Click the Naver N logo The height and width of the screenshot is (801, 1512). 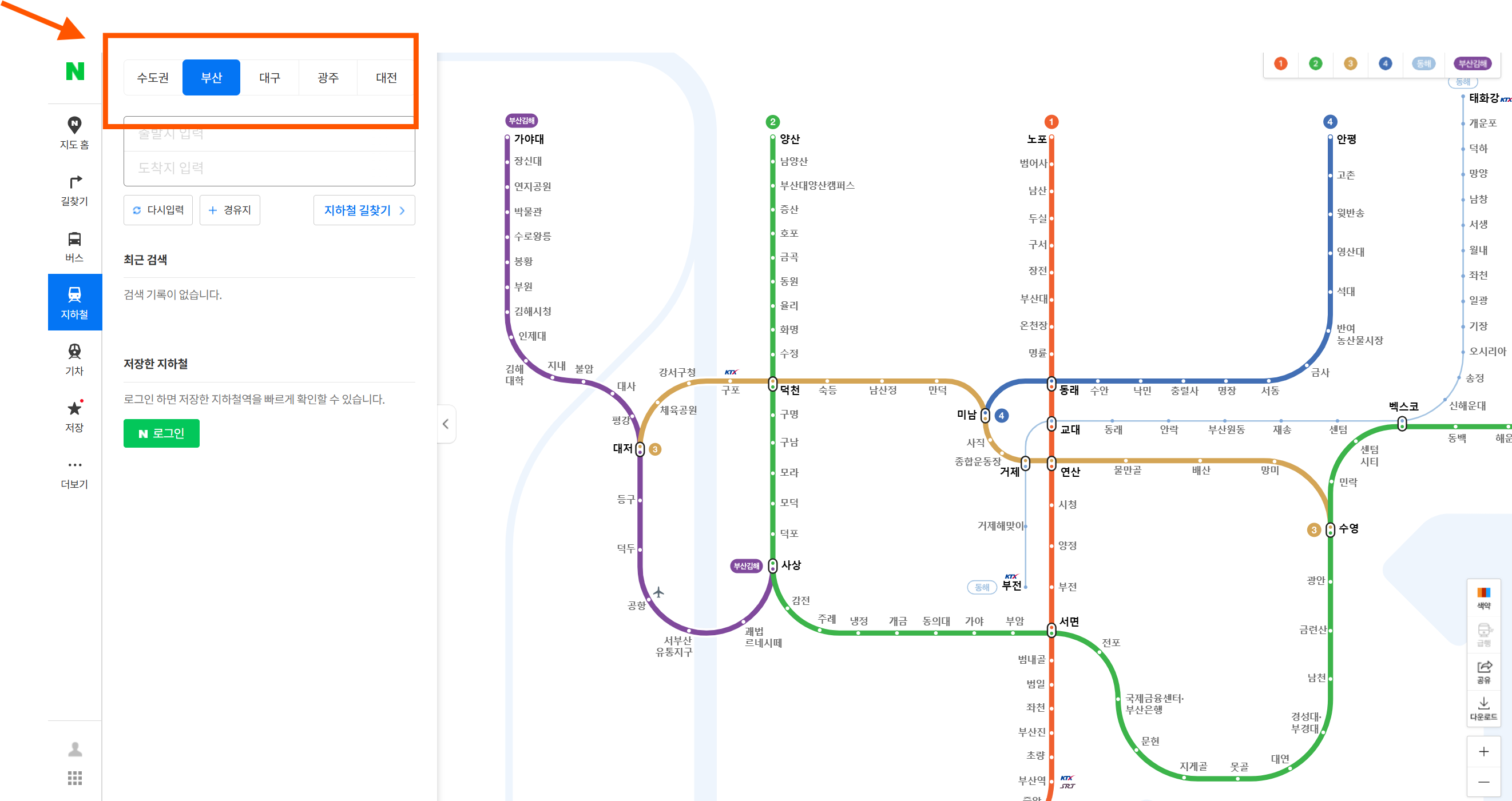74,71
